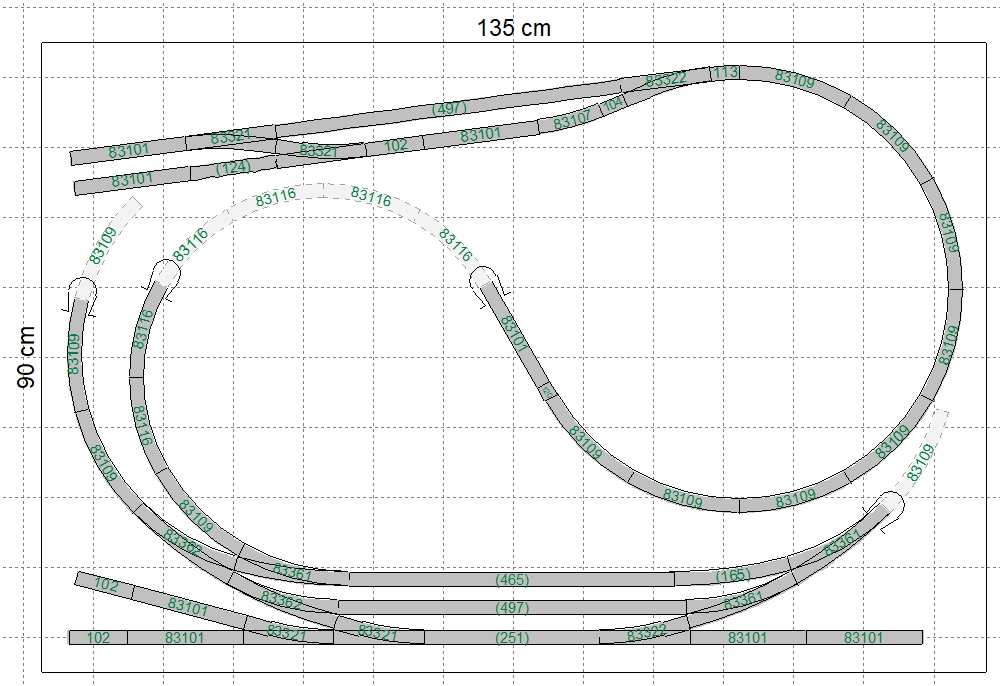1000x686 pixels.
Task: Select the upper (497) flex track
Action: click(449, 108)
